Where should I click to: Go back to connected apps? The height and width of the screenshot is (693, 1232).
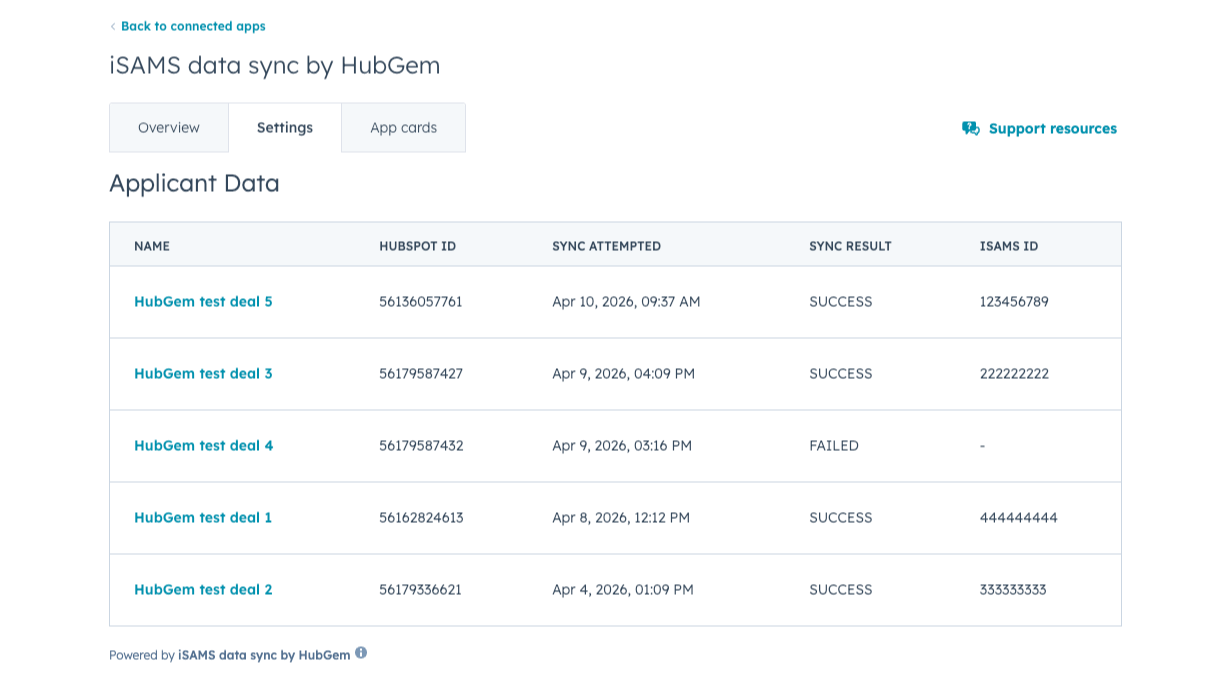tap(193, 26)
